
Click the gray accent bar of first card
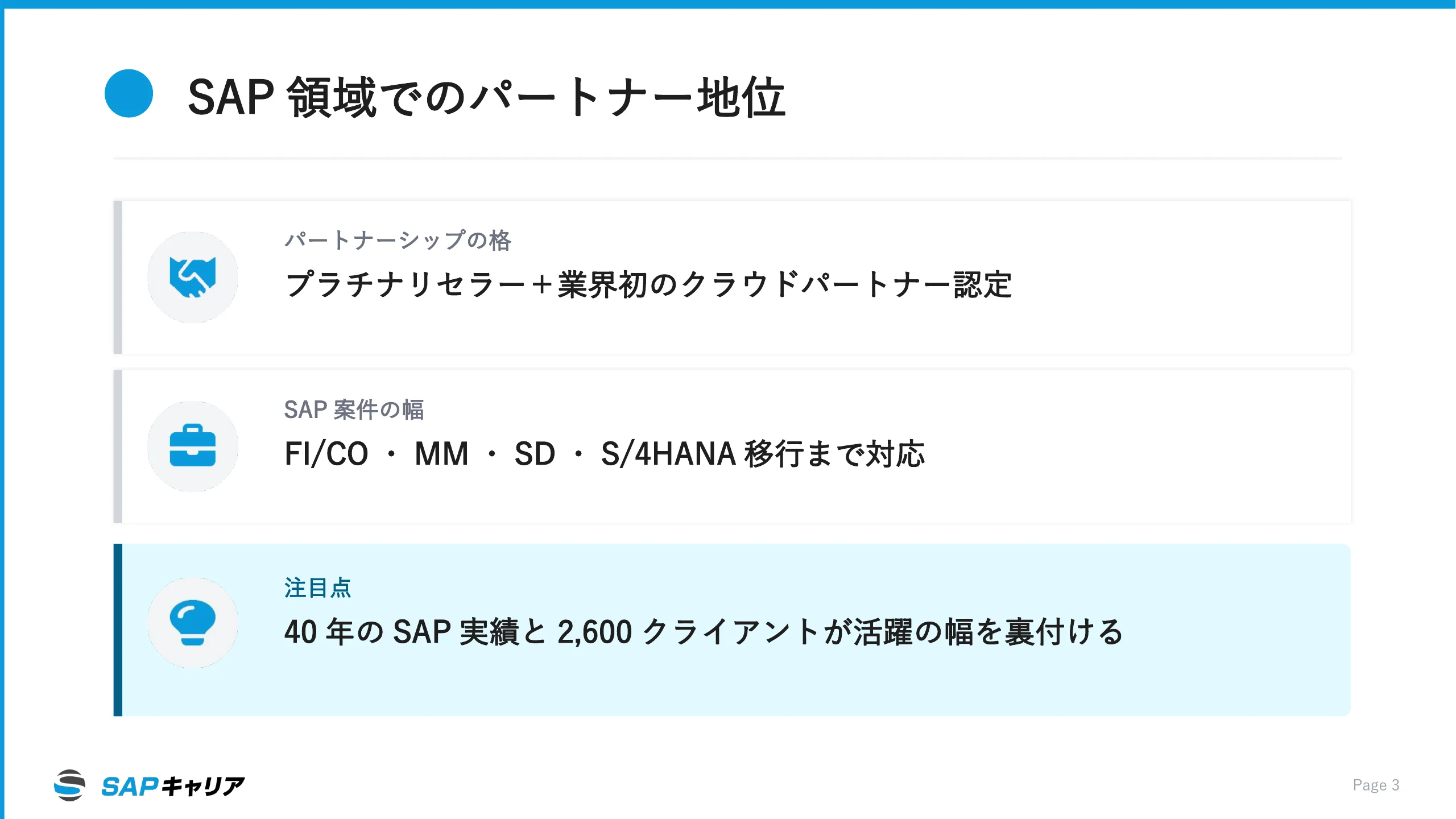tap(118, 277)
